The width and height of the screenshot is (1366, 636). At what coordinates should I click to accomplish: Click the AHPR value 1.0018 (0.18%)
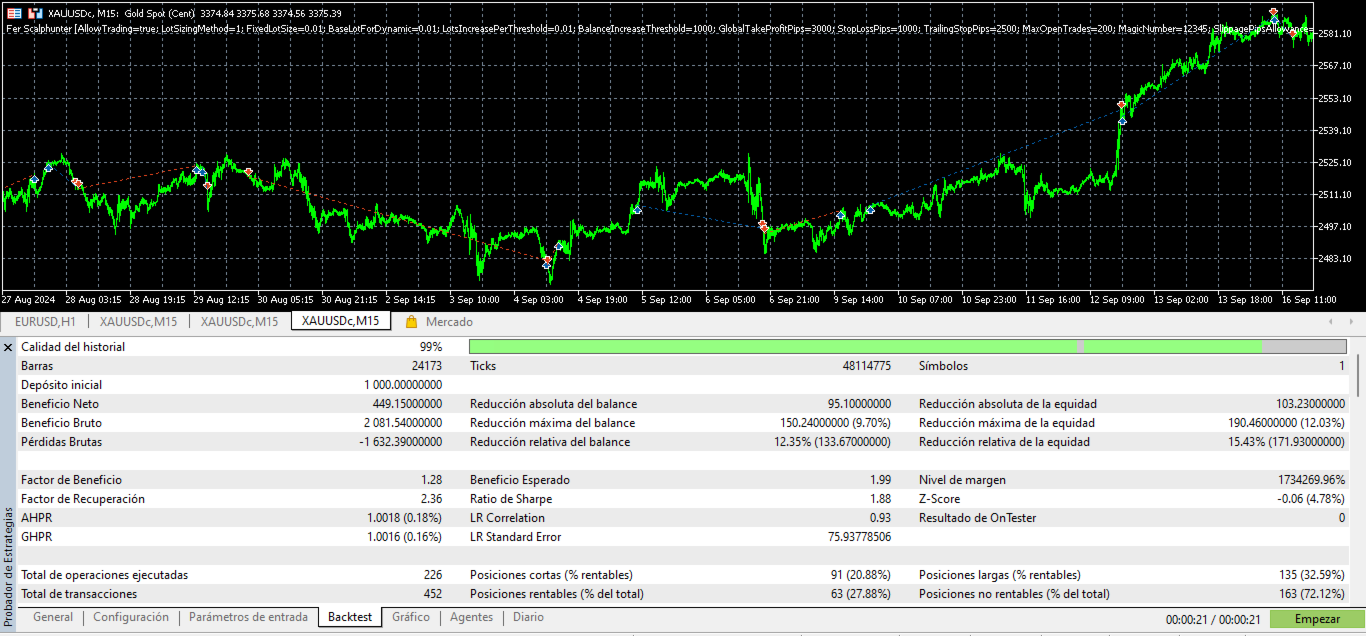click(405, 518)
